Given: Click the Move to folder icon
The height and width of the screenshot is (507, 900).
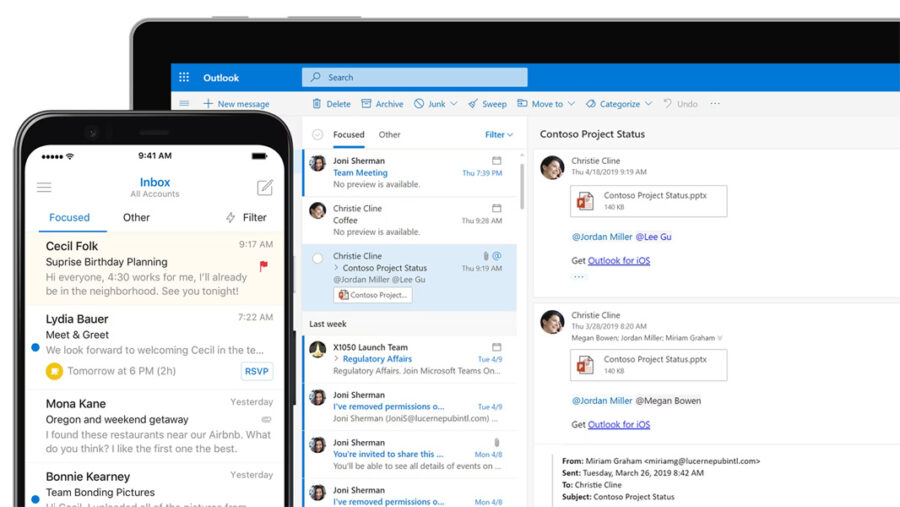Looking at the screenshot, I should [x=522, y=103].
